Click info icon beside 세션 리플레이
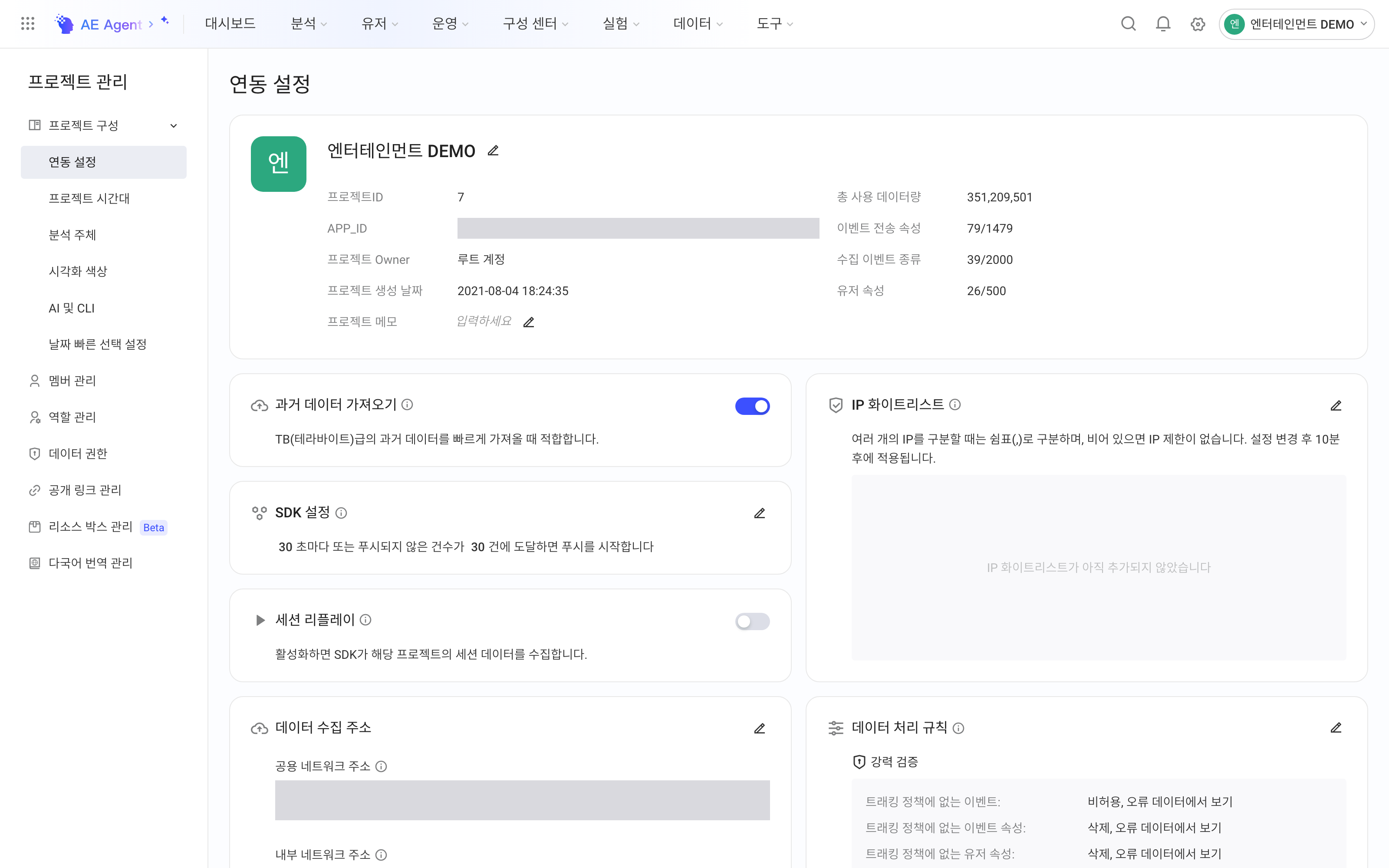 365,620
